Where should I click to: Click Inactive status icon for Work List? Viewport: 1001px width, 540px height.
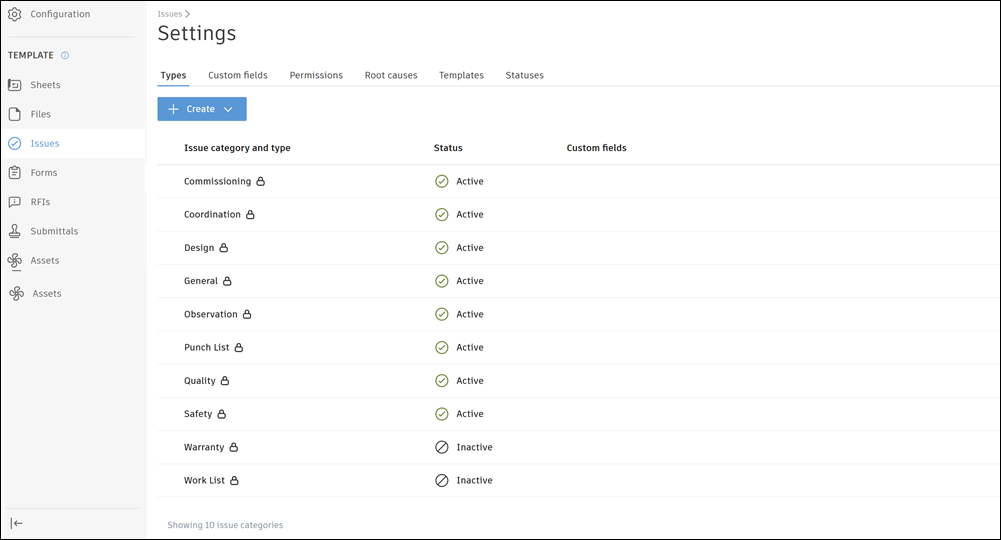[442, 480]
